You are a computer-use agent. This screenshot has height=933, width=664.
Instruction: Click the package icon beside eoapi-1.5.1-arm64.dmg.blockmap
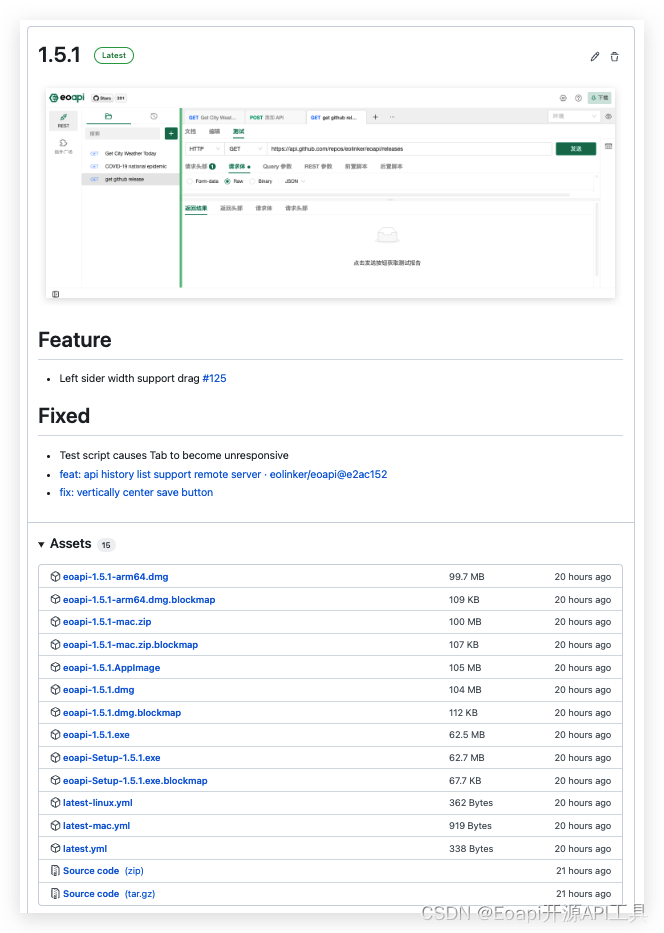pos(55,599)
